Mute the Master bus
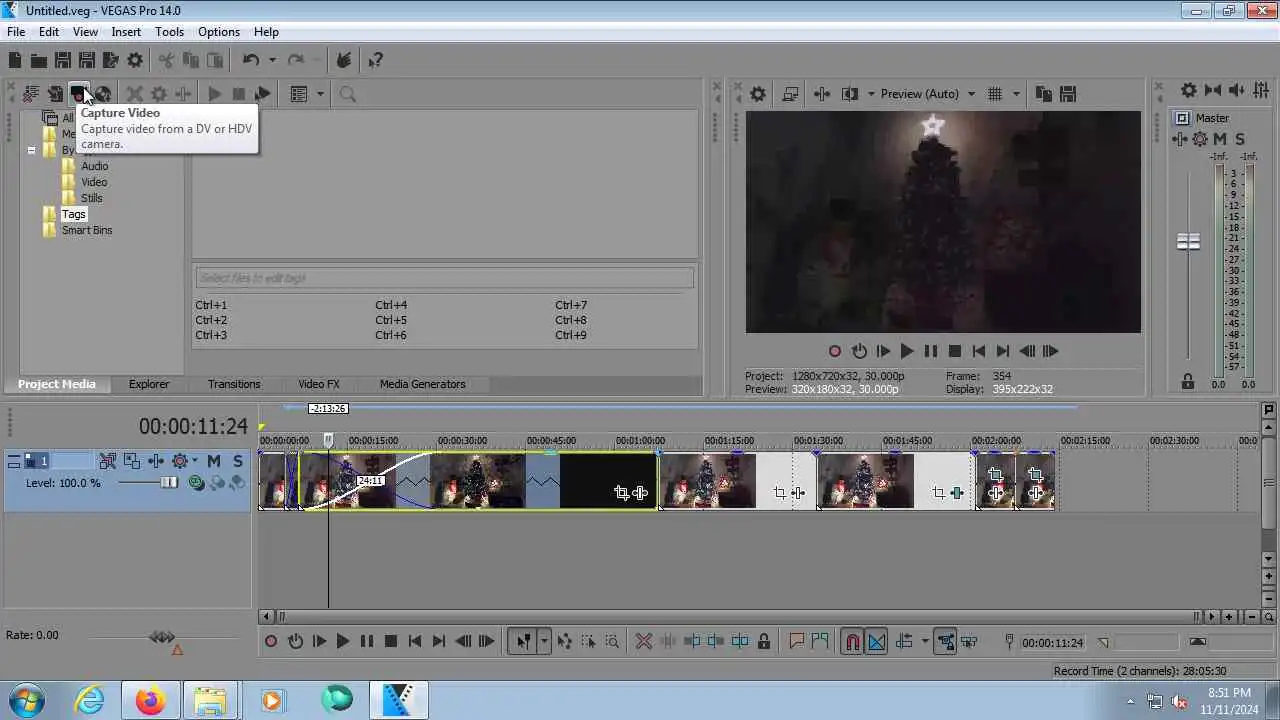 click(x=1220, y=139)
